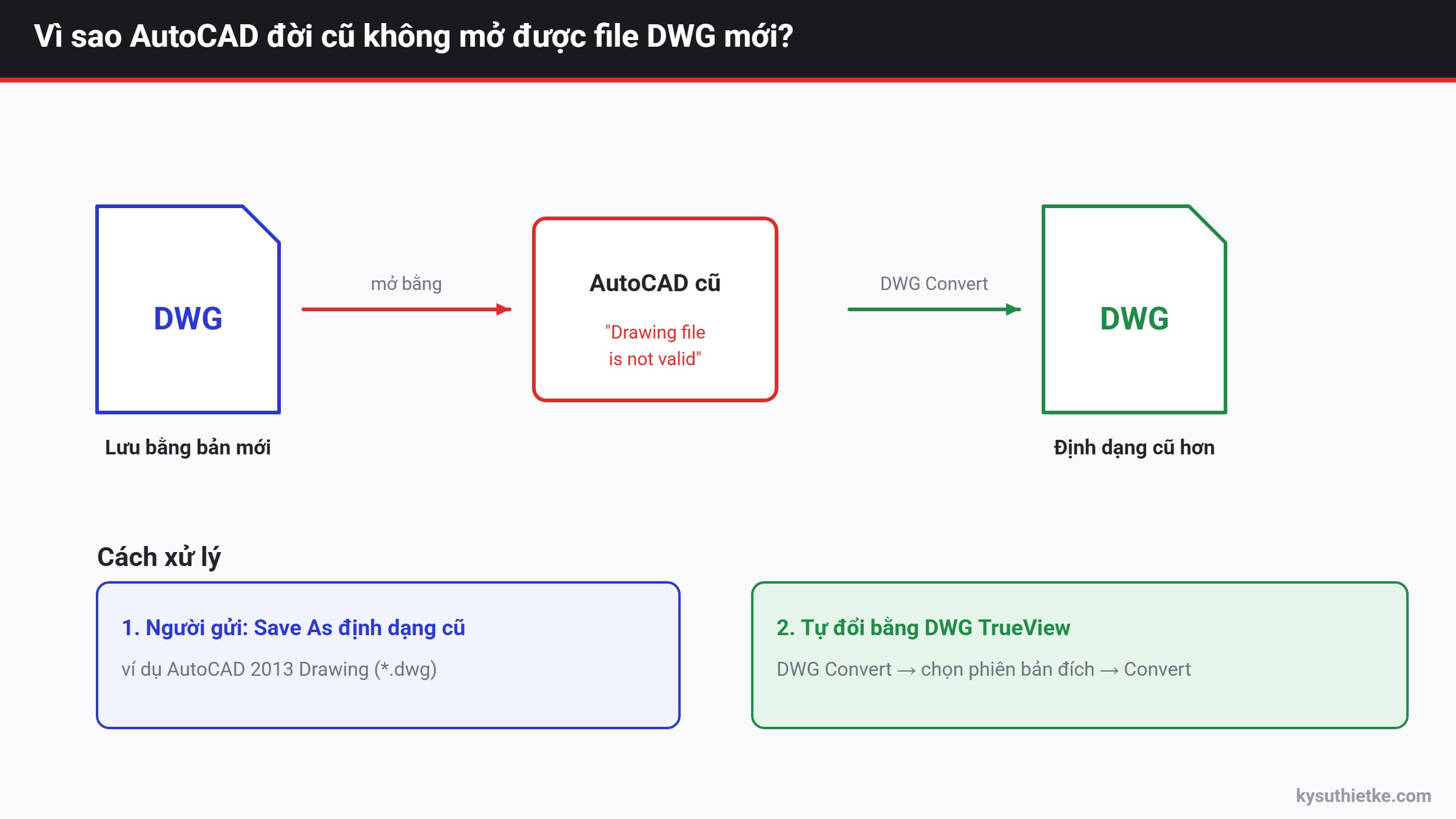Click the 'Cách xử lý' heading

pos(159,557)
